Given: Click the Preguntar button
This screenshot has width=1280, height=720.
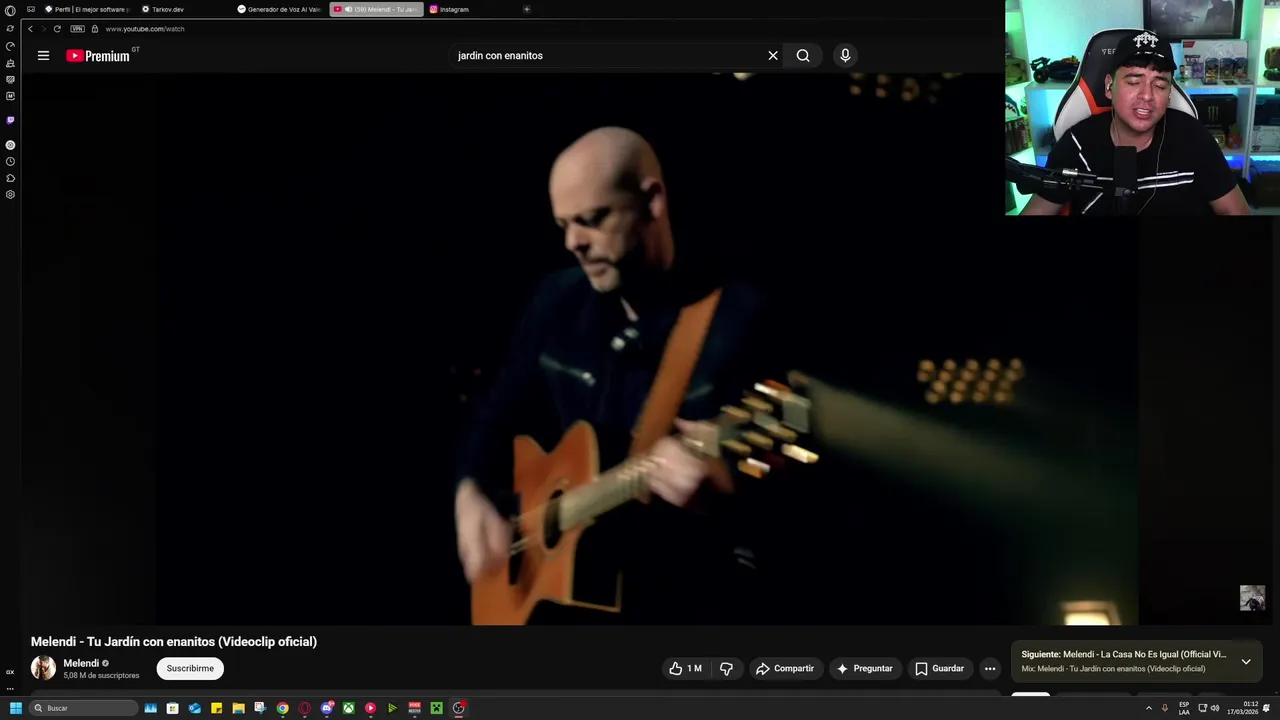Looking at the screenshot, I should coord(865,668).
